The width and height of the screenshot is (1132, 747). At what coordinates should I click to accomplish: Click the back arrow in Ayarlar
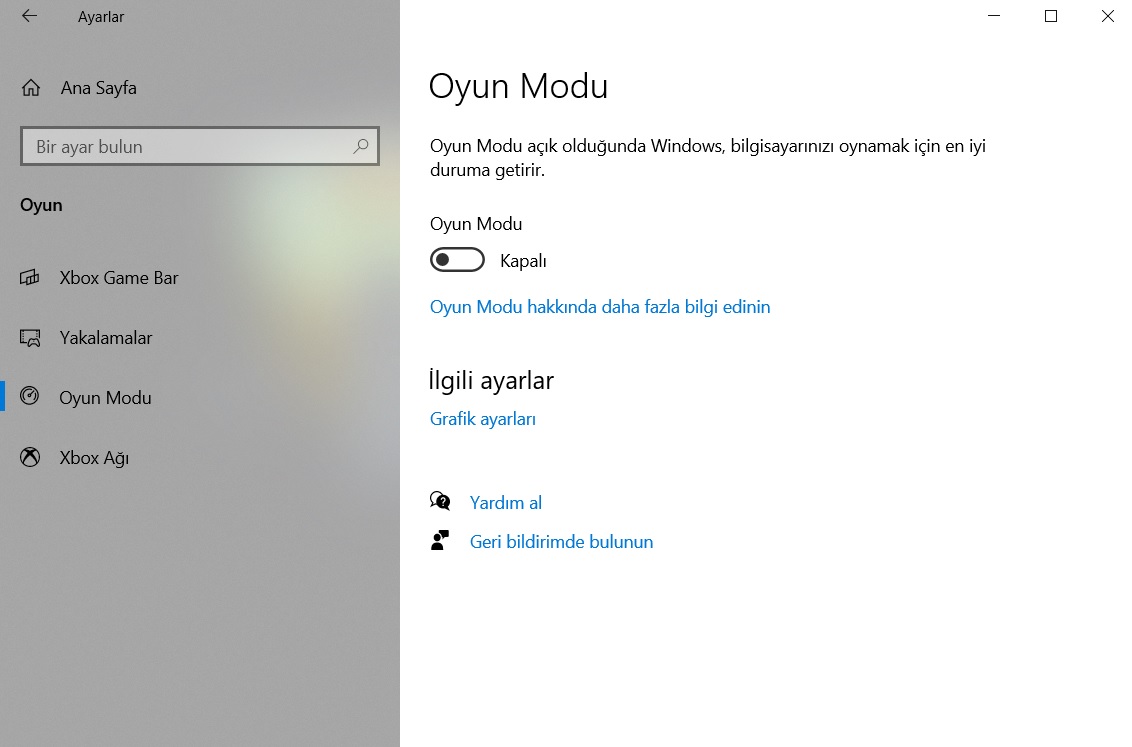(29, 16)
